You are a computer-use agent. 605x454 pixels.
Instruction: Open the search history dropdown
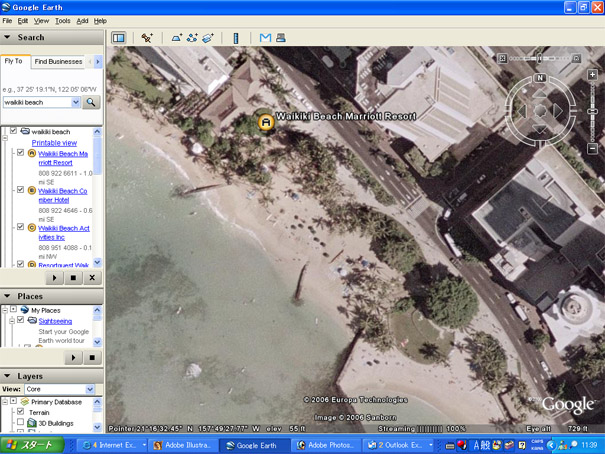[x=76, y=102]
